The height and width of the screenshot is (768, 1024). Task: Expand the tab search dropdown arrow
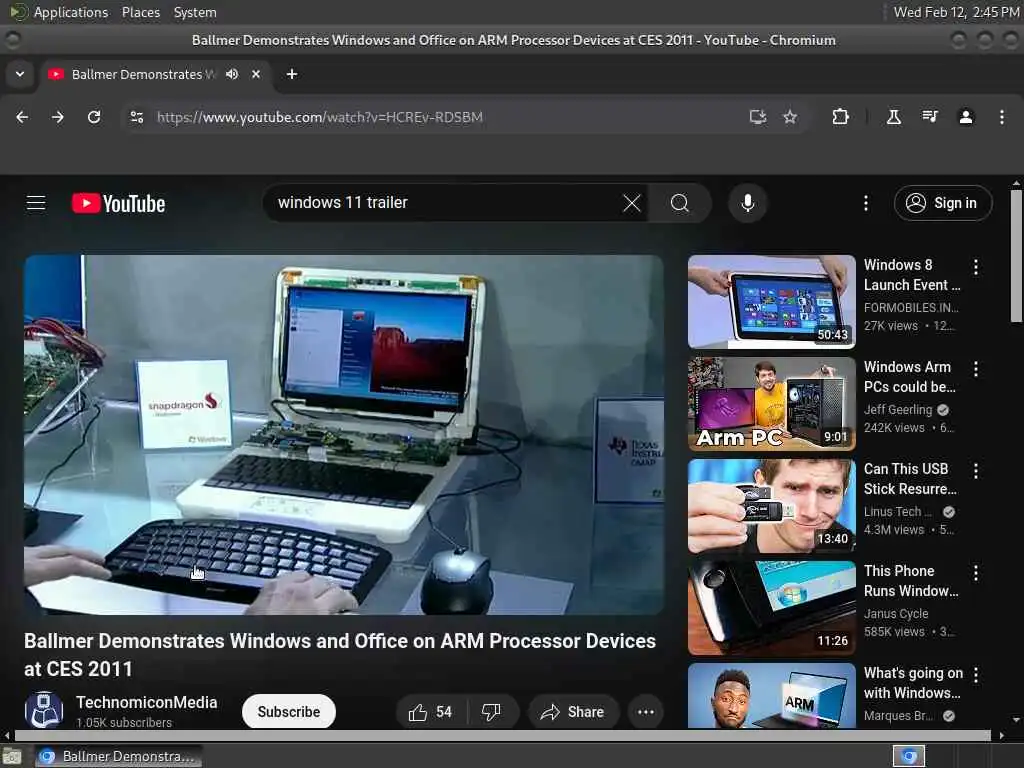point(20,74)
